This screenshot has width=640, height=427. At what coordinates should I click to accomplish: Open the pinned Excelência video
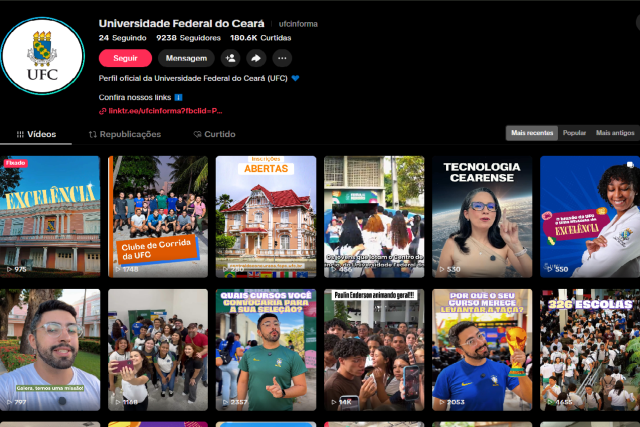[x=50, y=217]
